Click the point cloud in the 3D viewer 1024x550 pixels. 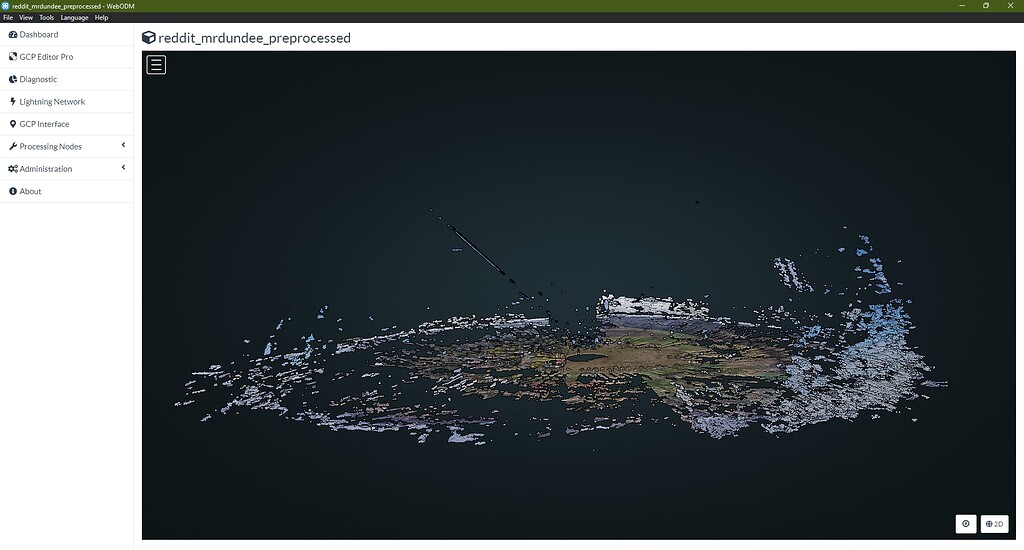pos(620,360)
